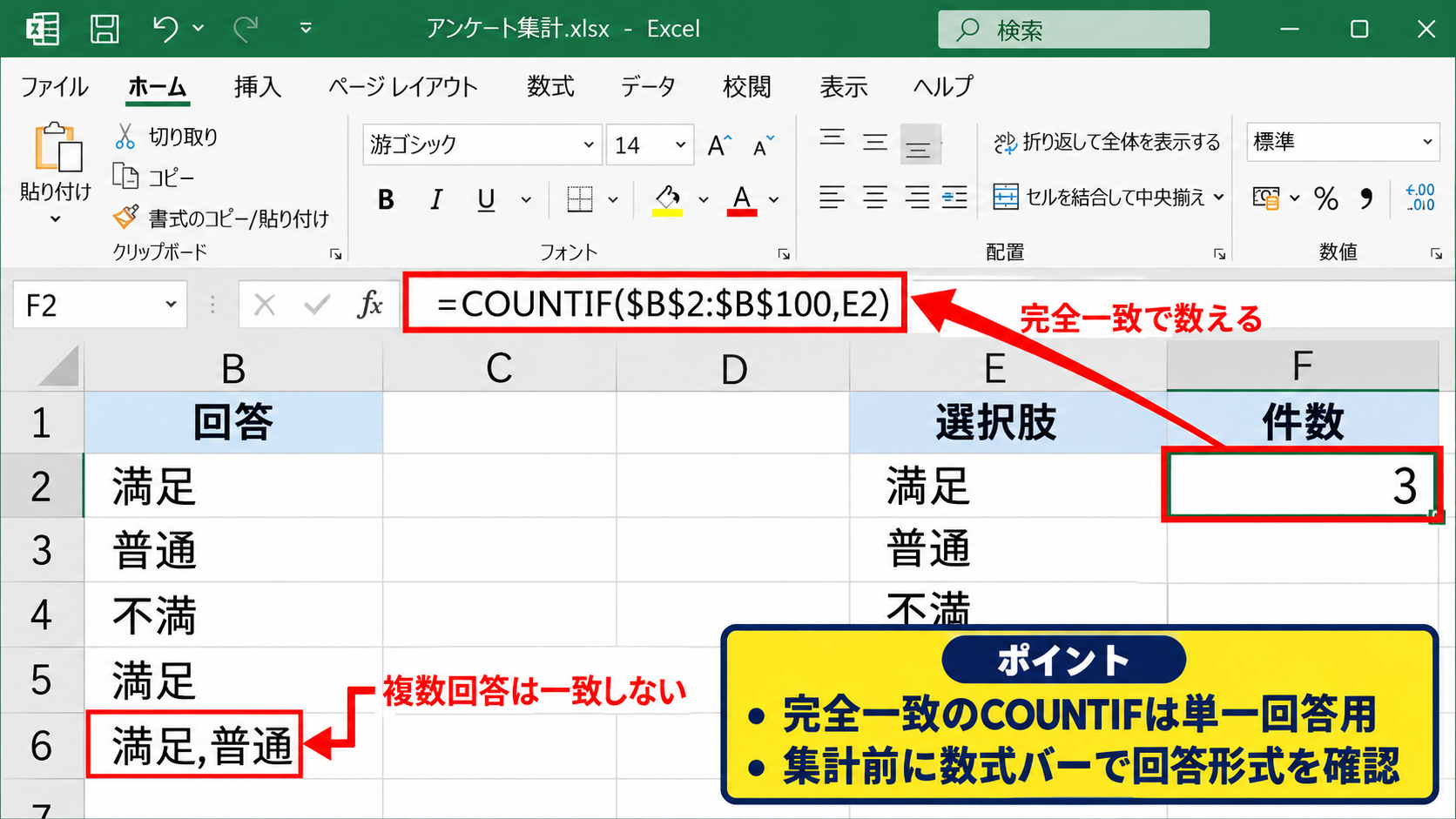The width and height of the screenshot is (1456, 819).
Task: Open the font size 14 dropdown
Action: (x=681, y=144)
